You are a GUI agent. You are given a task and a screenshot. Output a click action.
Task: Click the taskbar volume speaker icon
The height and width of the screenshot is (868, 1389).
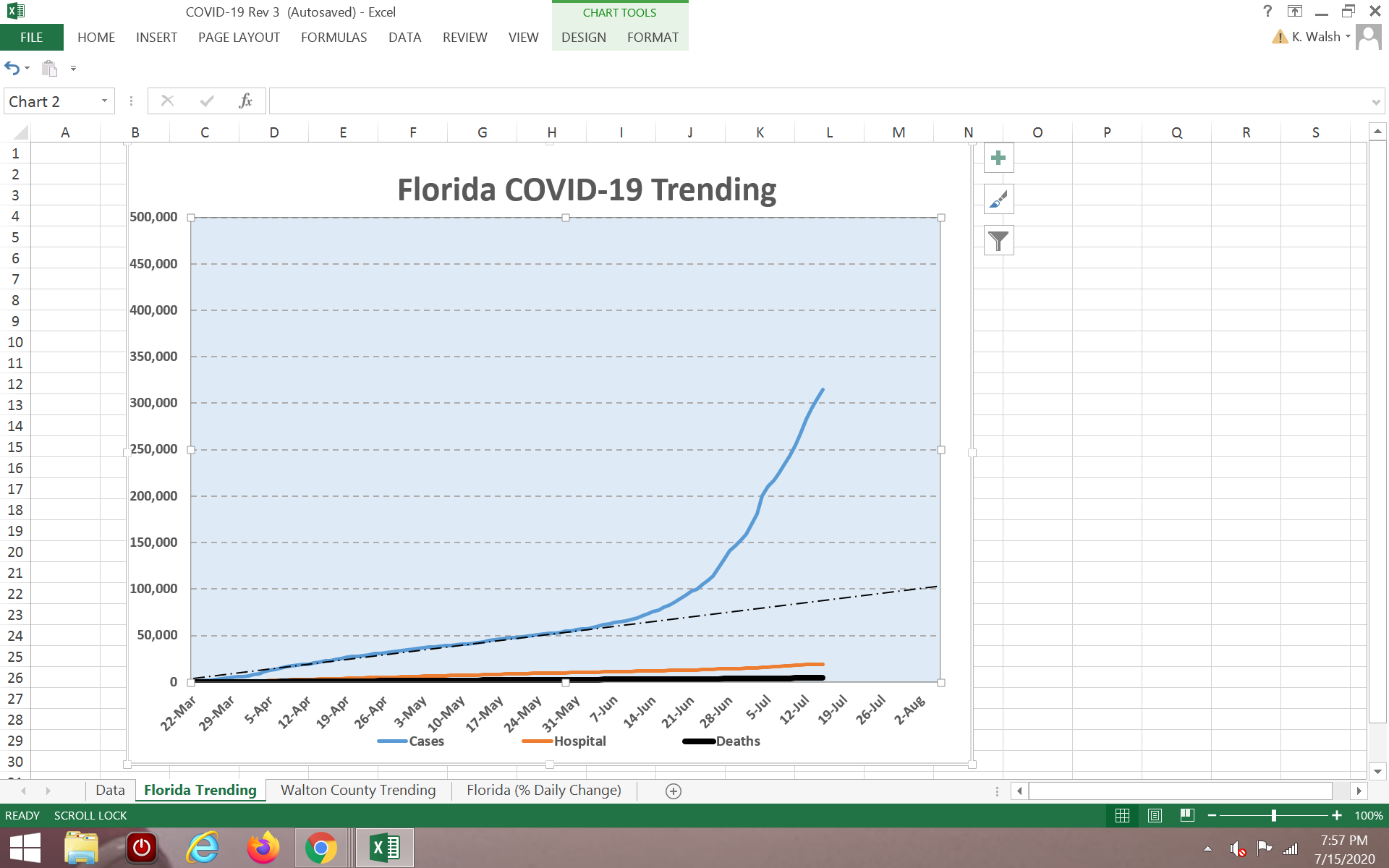click(x=1237, y=848)
